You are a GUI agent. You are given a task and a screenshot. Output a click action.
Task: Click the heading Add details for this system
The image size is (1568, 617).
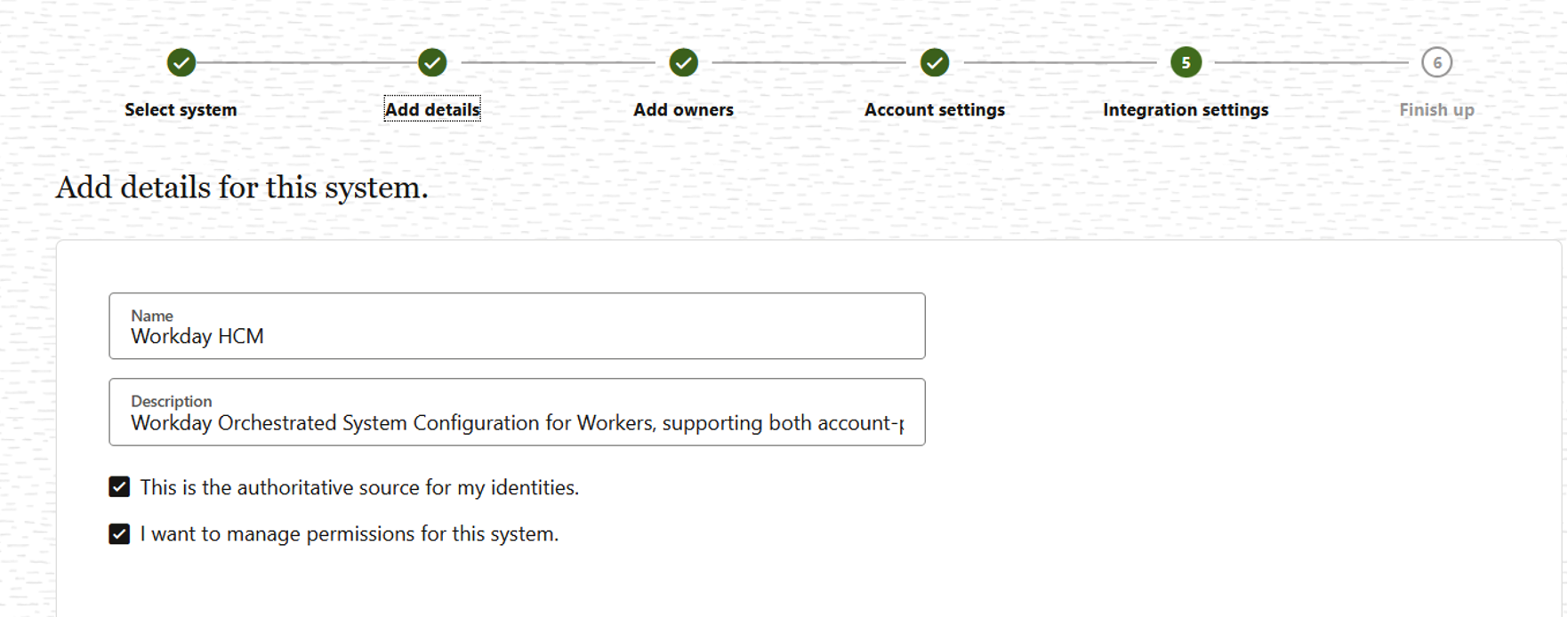click(242, 187)
